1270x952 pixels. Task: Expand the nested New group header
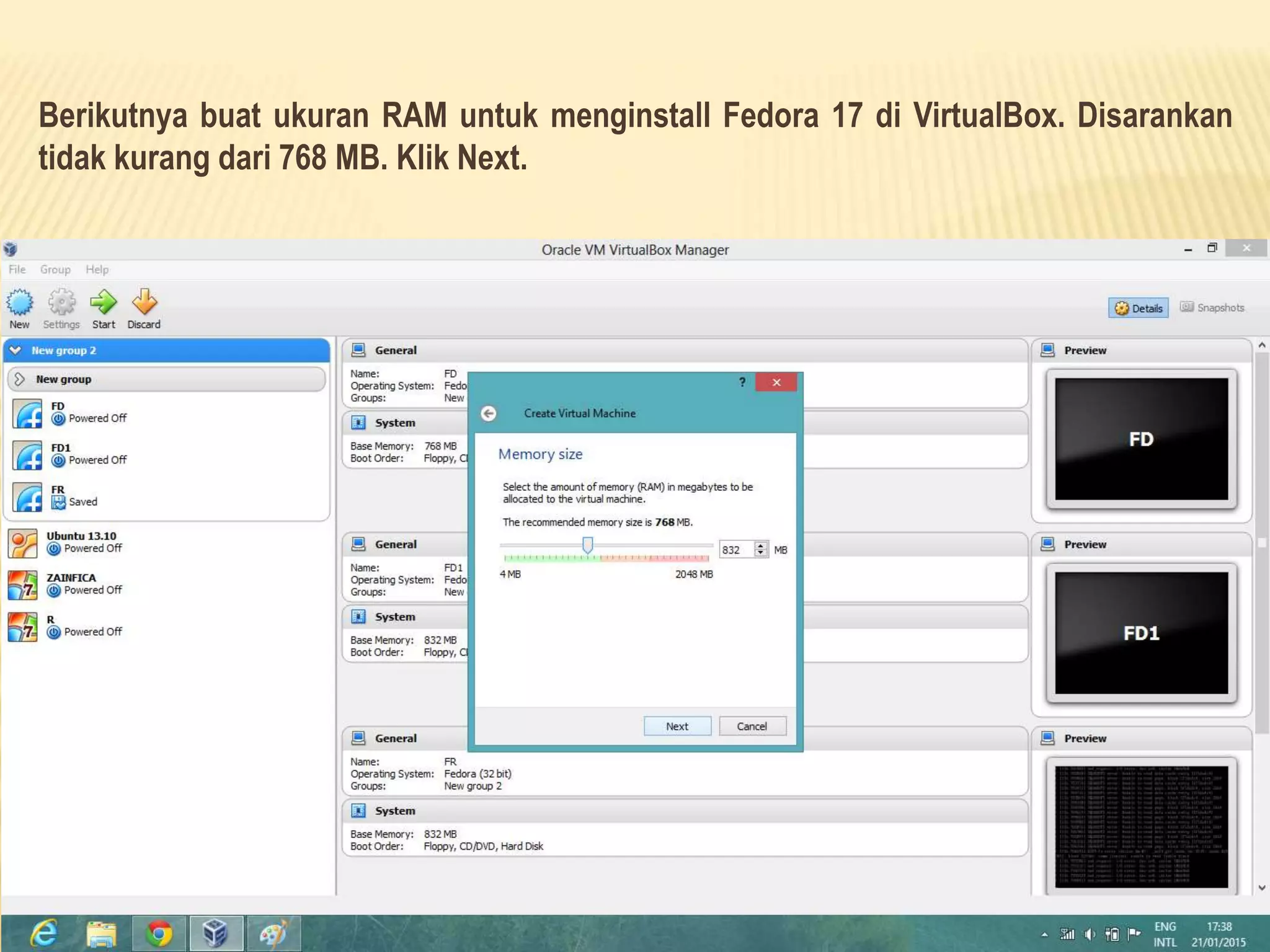(x=166, y=379)
